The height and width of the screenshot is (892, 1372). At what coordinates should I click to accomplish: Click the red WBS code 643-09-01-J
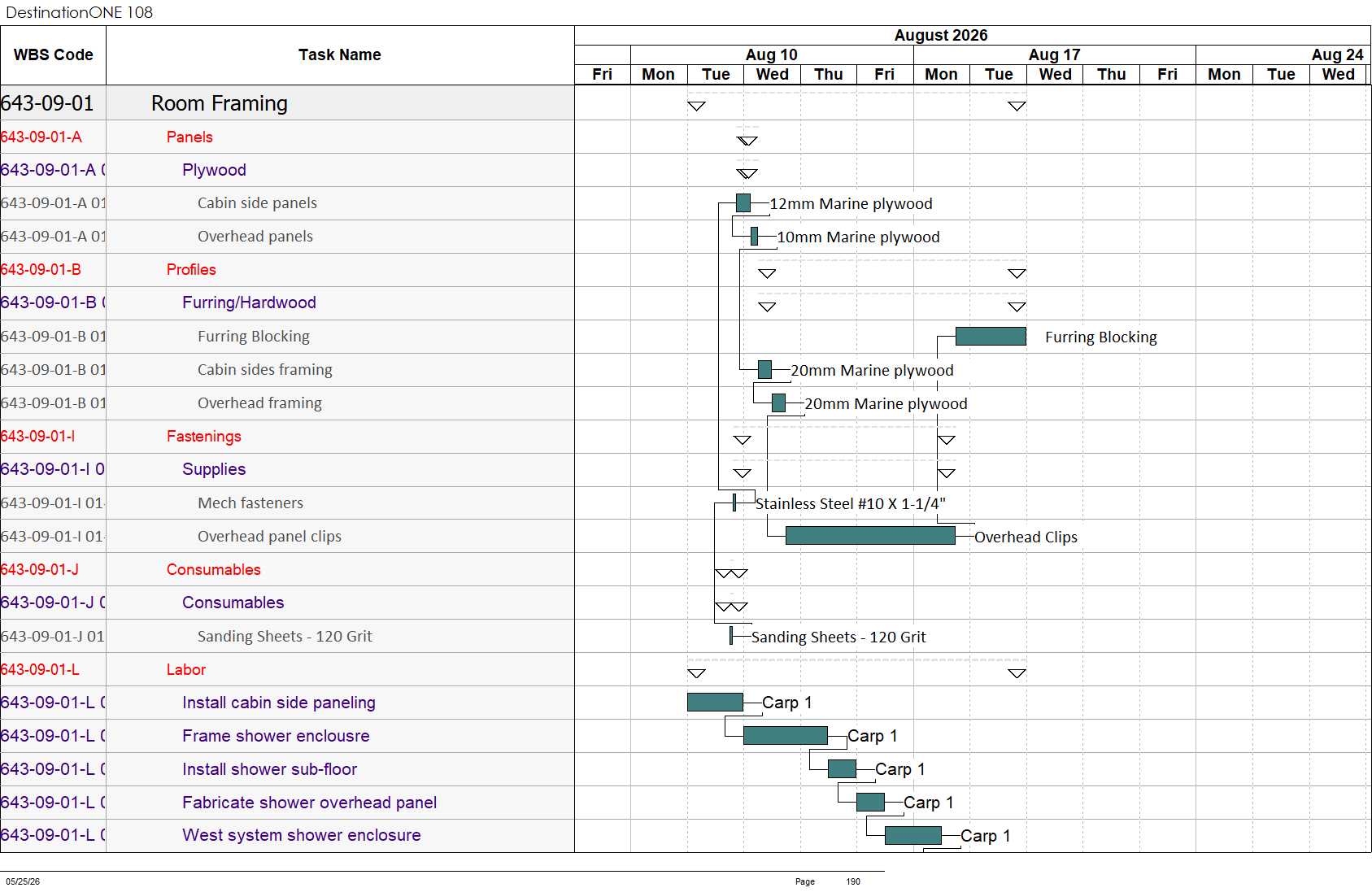40,570
